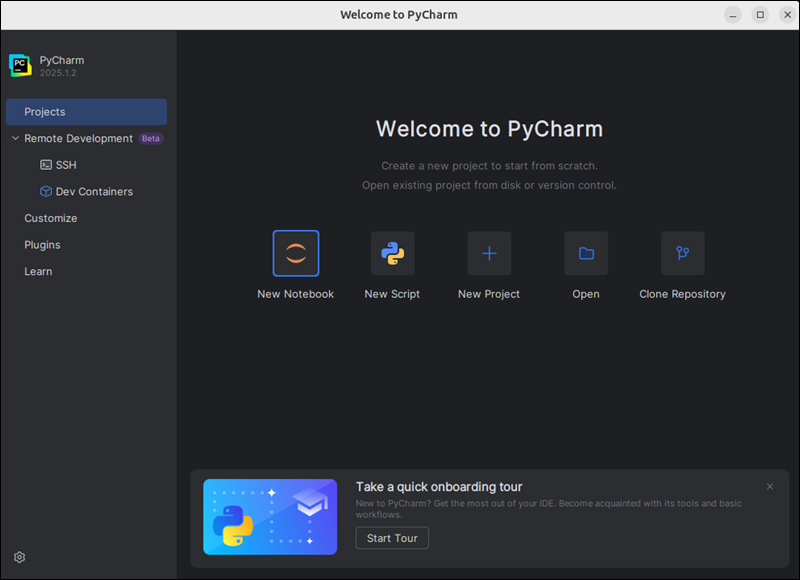Click the SSH terminal icon
Viewport: 800px width, 580px height.
[46, 165]
